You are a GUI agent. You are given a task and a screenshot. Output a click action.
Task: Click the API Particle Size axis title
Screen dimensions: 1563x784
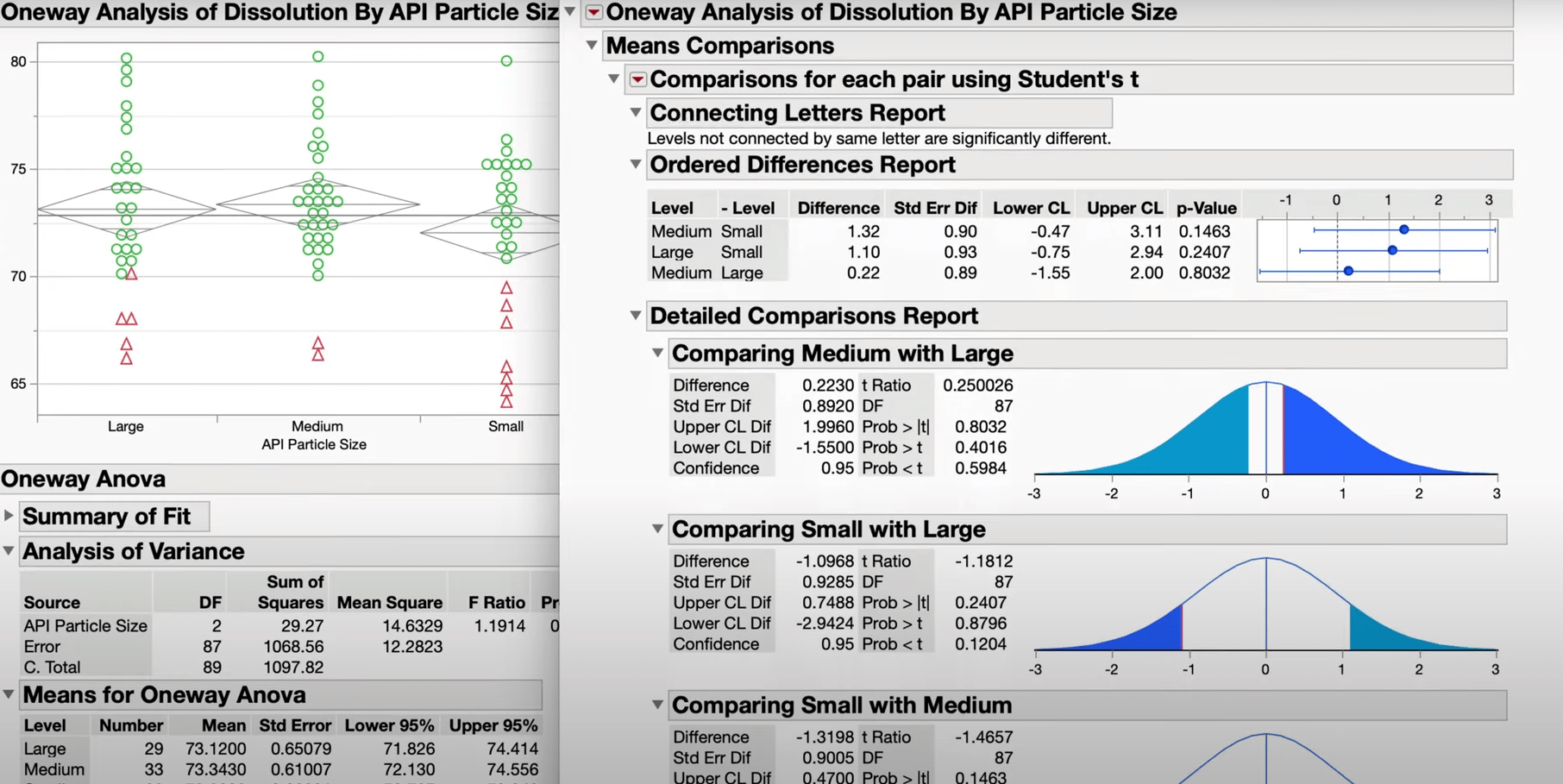314,444
